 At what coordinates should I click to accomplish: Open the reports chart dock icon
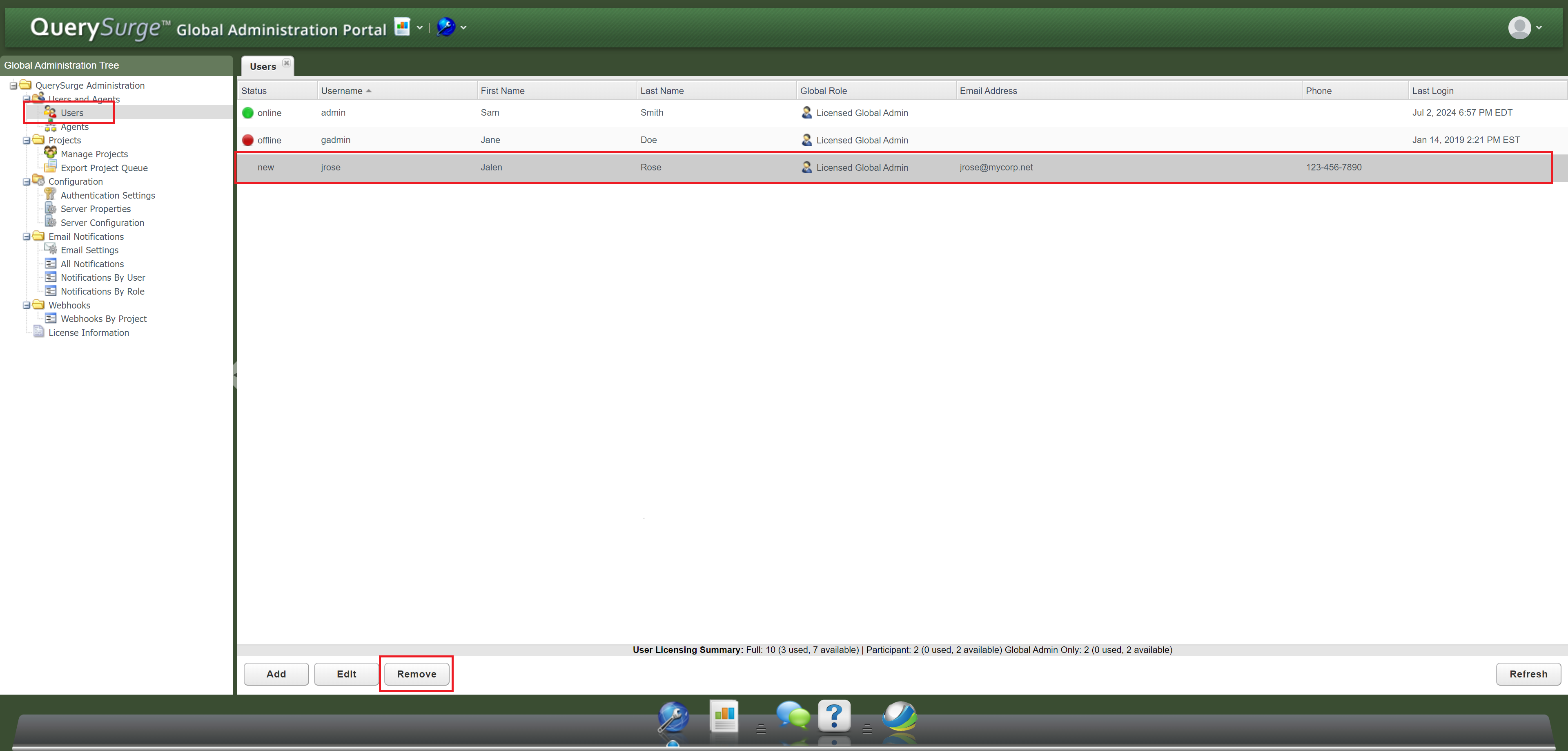pyautogui.click(x=724, y=716)
